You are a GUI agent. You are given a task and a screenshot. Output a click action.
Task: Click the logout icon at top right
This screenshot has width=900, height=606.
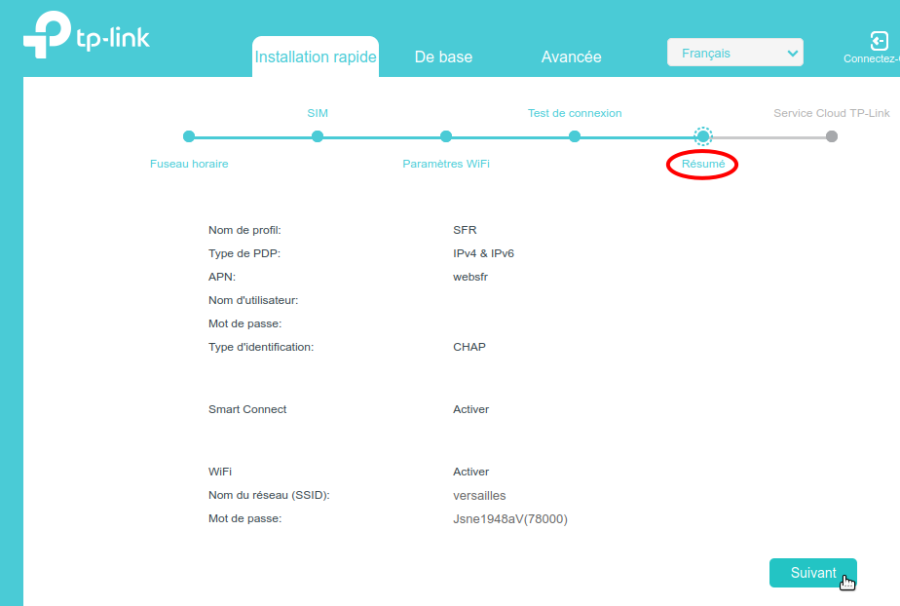click(879, 41)
